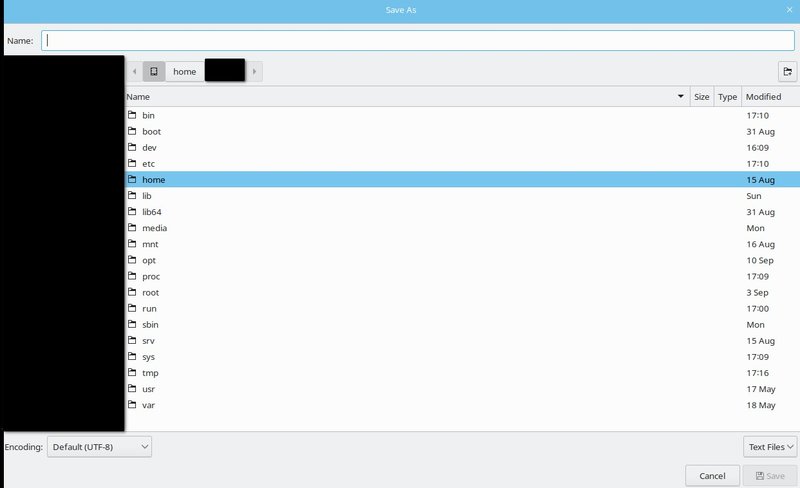Click the folder icon next to sys

[x=132, y=356]
